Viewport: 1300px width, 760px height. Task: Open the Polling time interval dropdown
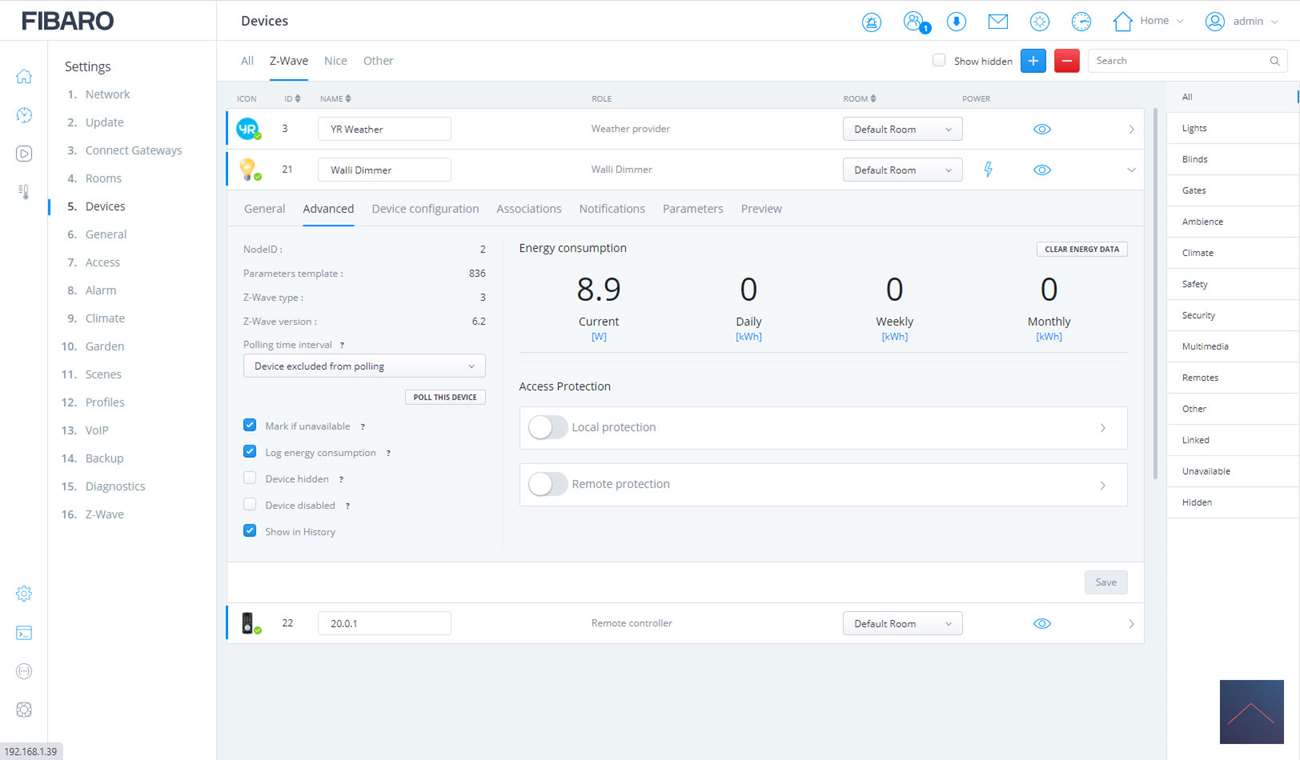[x=364, y=366]
